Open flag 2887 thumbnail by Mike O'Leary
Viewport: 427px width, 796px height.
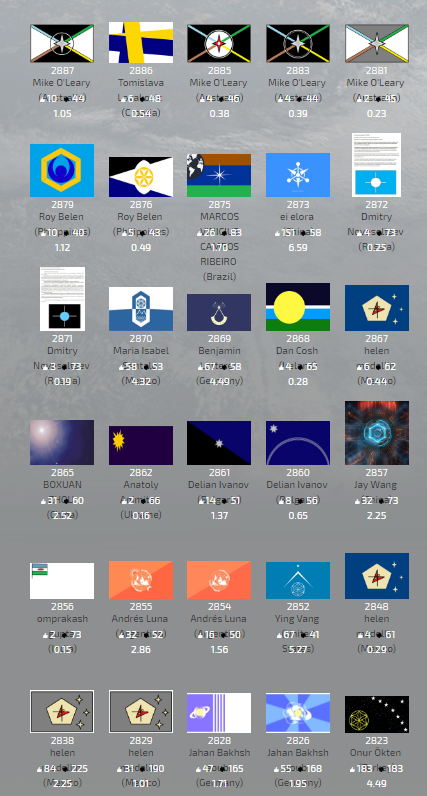point(62,44)
